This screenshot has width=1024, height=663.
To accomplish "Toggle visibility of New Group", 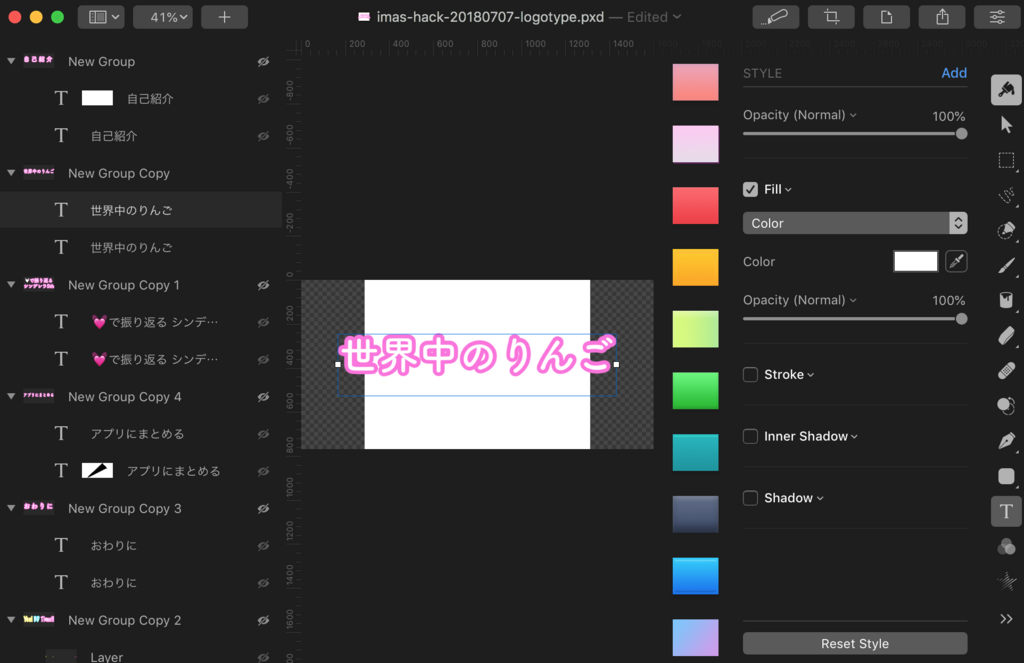I will (263, 61).
